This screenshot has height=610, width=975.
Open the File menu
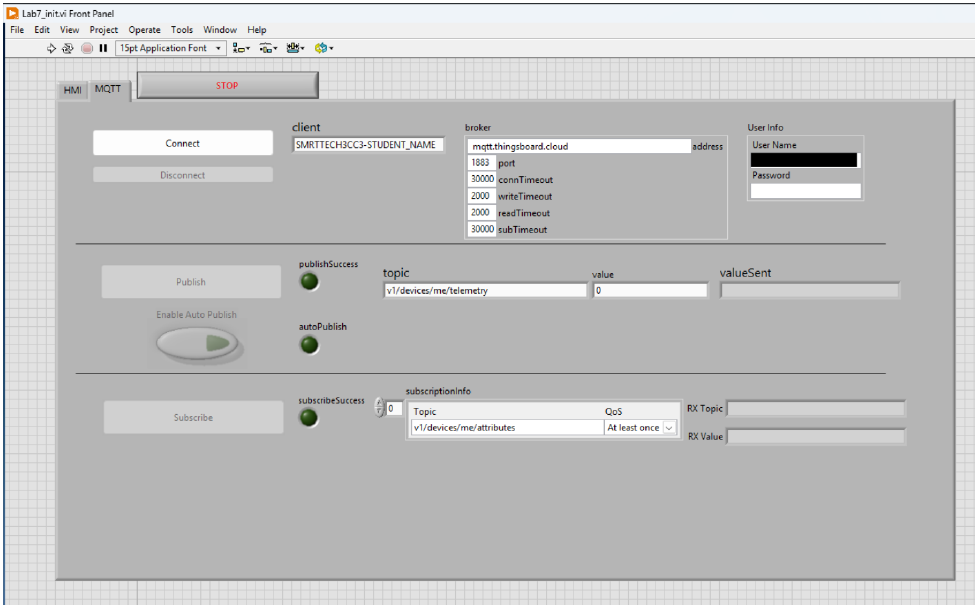coord(17,30)
